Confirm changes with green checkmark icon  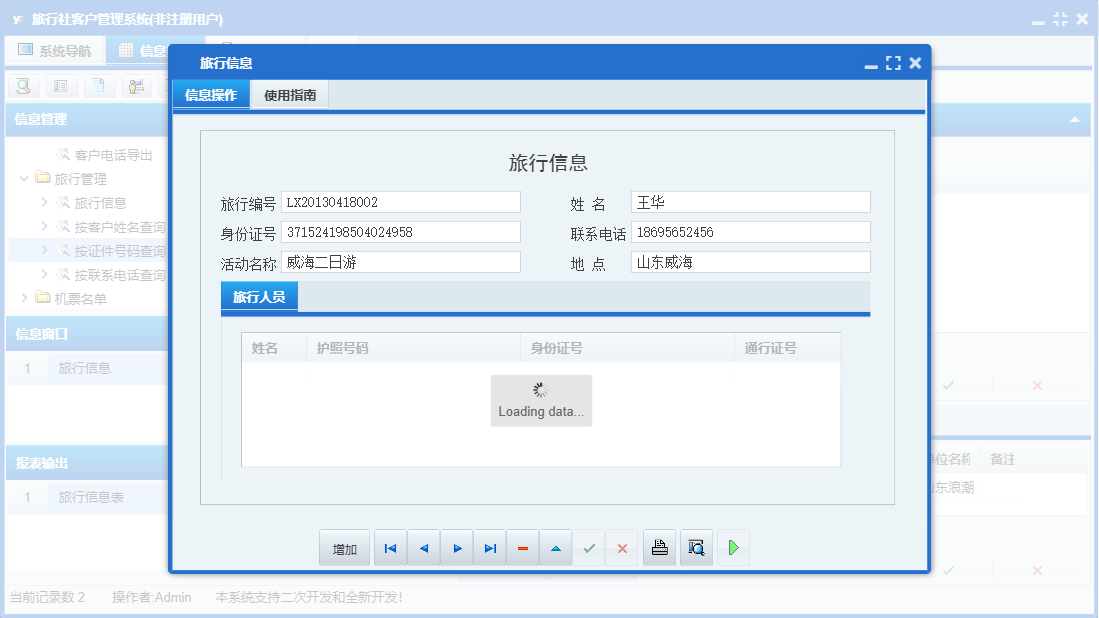tap(589, 547)
